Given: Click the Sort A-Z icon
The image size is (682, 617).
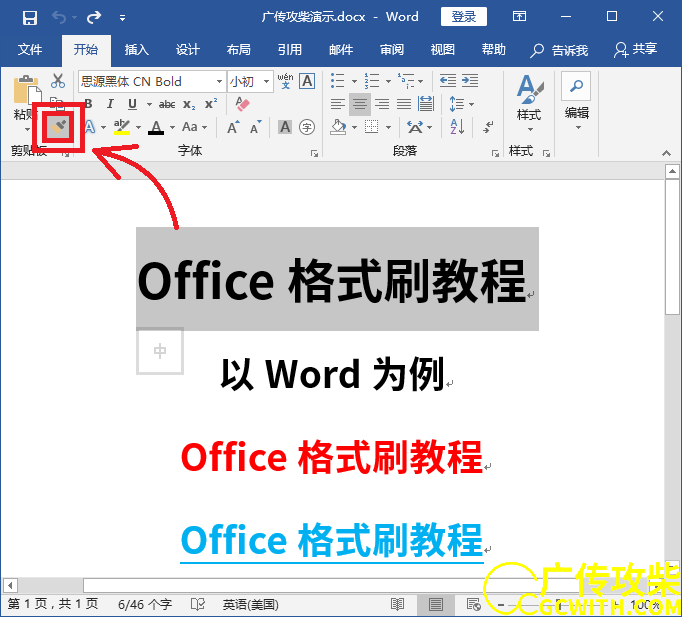Looking at the screenshot, I should 457,127.
